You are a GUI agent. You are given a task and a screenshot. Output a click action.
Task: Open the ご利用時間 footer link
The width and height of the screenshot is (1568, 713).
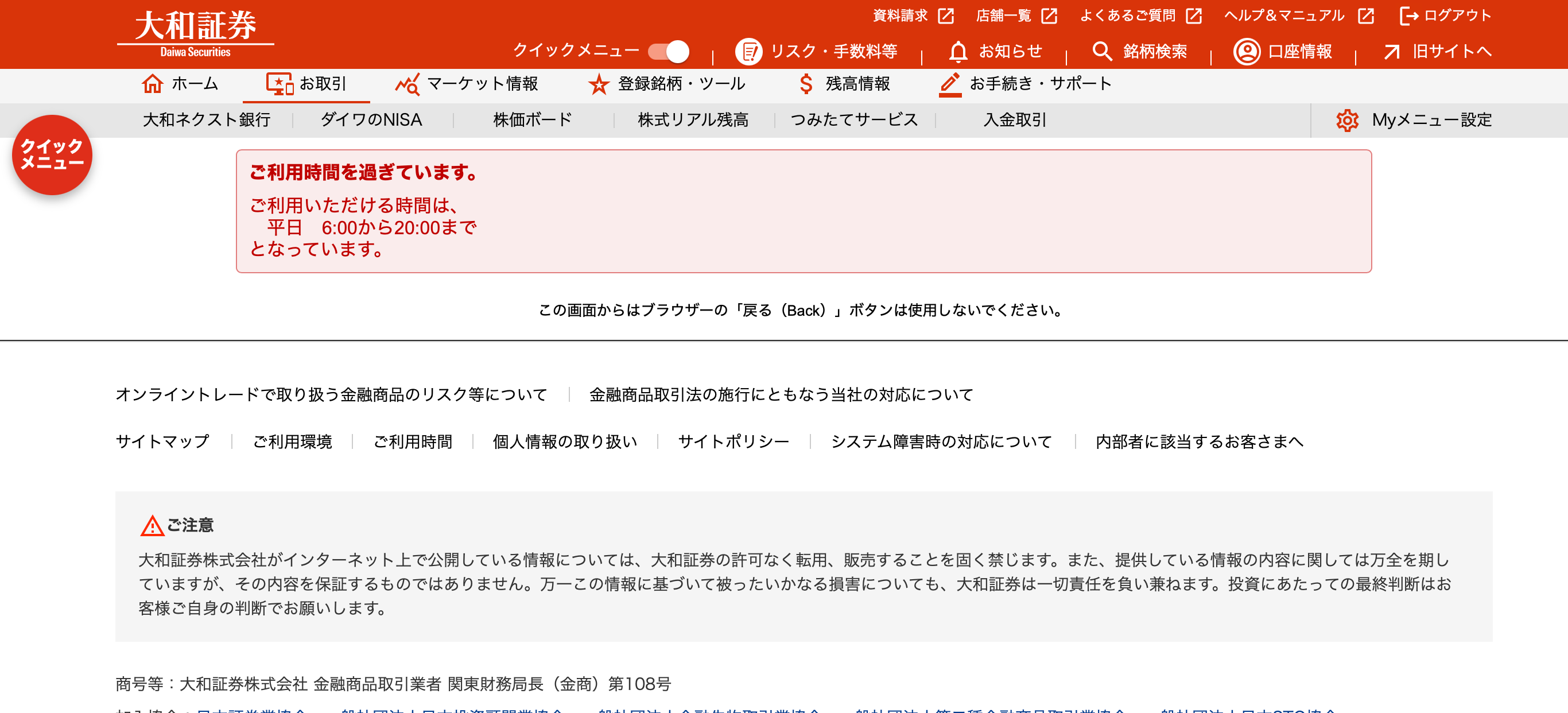(x=413, y=441)
